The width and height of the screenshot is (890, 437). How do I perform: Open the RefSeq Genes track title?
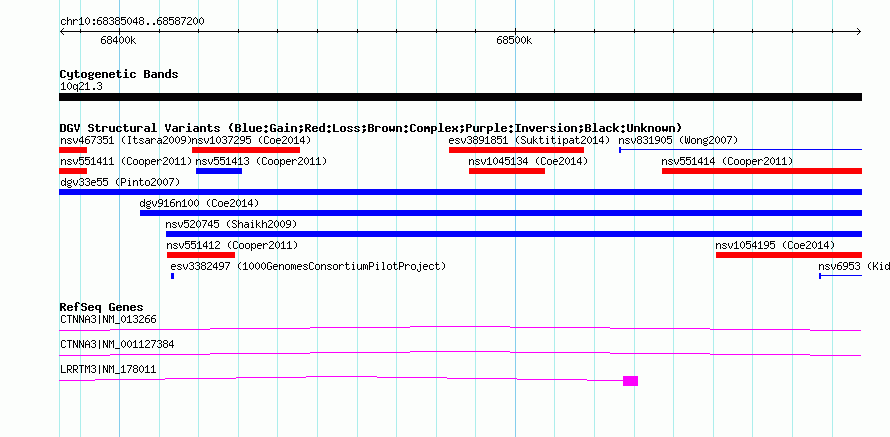click(x=102, y=308)
